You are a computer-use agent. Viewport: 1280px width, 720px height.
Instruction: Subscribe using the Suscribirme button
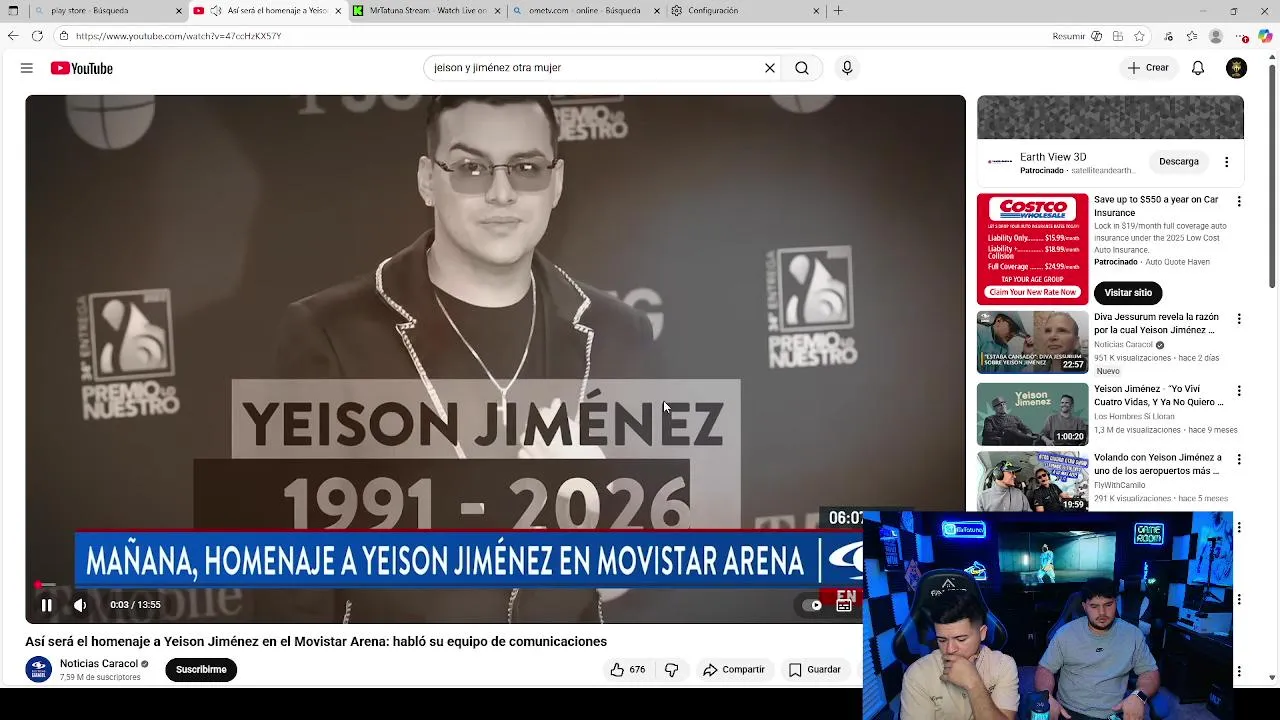click(x=201, y=670)
